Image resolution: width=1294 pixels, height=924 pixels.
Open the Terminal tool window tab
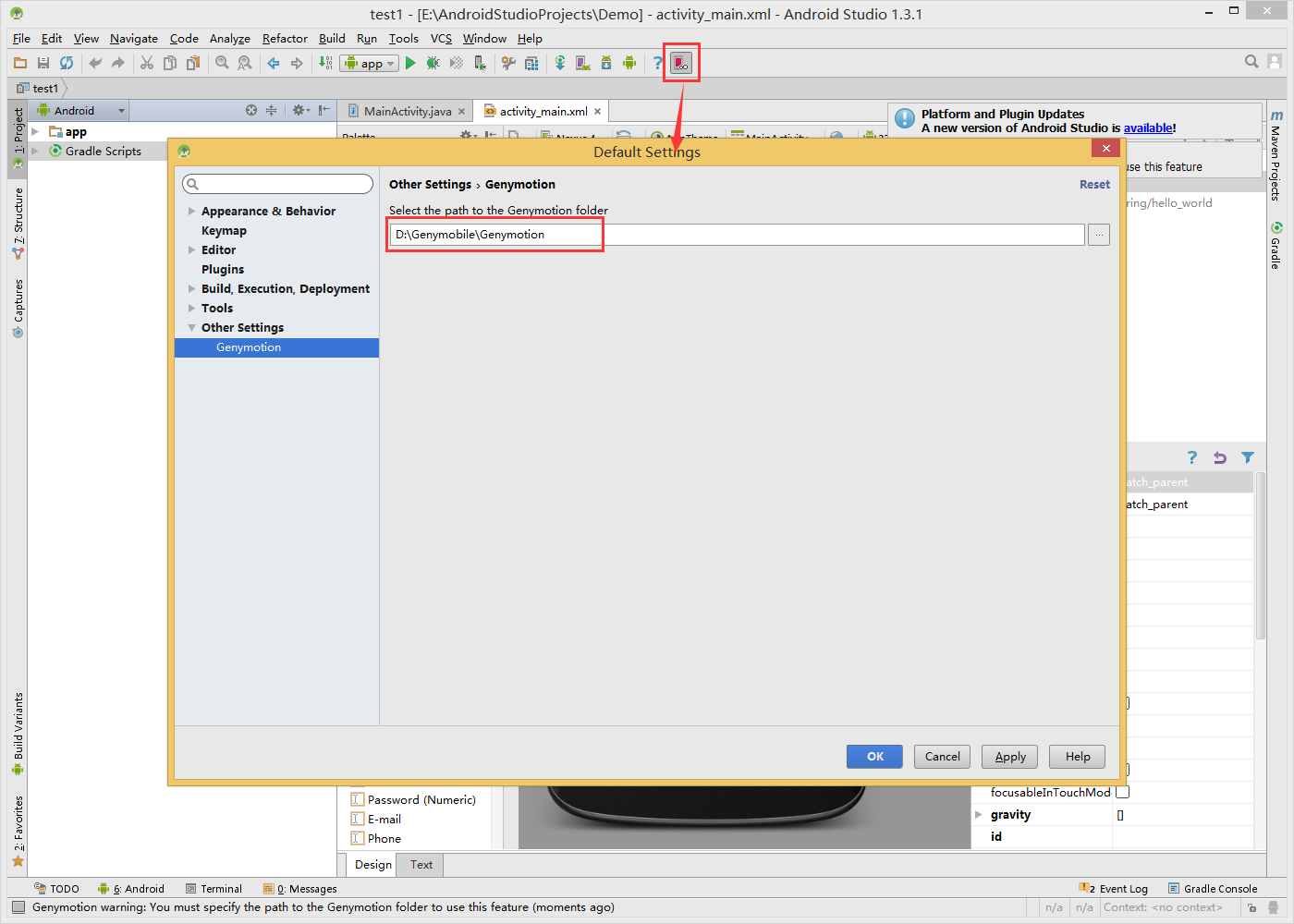214,889
